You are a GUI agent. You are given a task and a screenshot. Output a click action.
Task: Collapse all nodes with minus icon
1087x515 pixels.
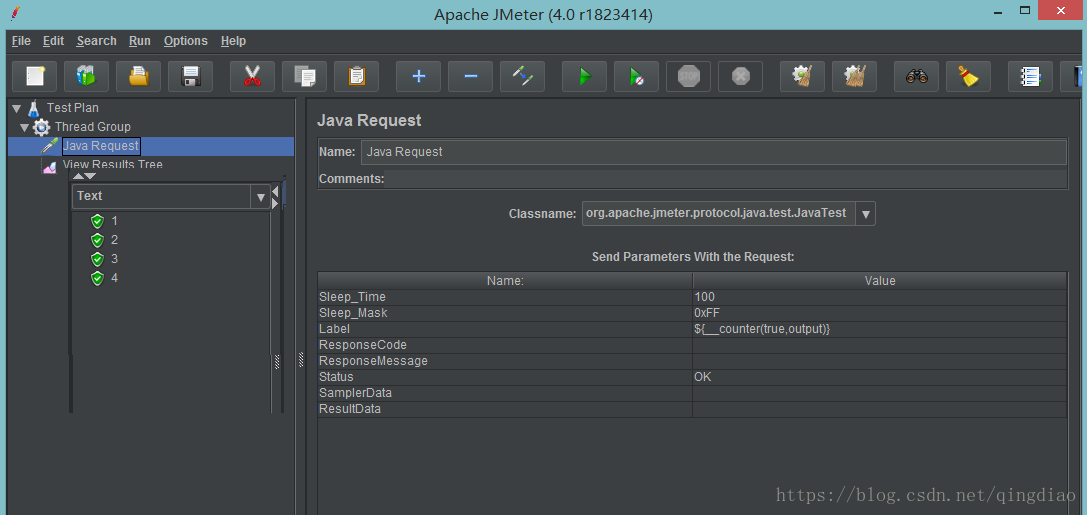[471, 76]
